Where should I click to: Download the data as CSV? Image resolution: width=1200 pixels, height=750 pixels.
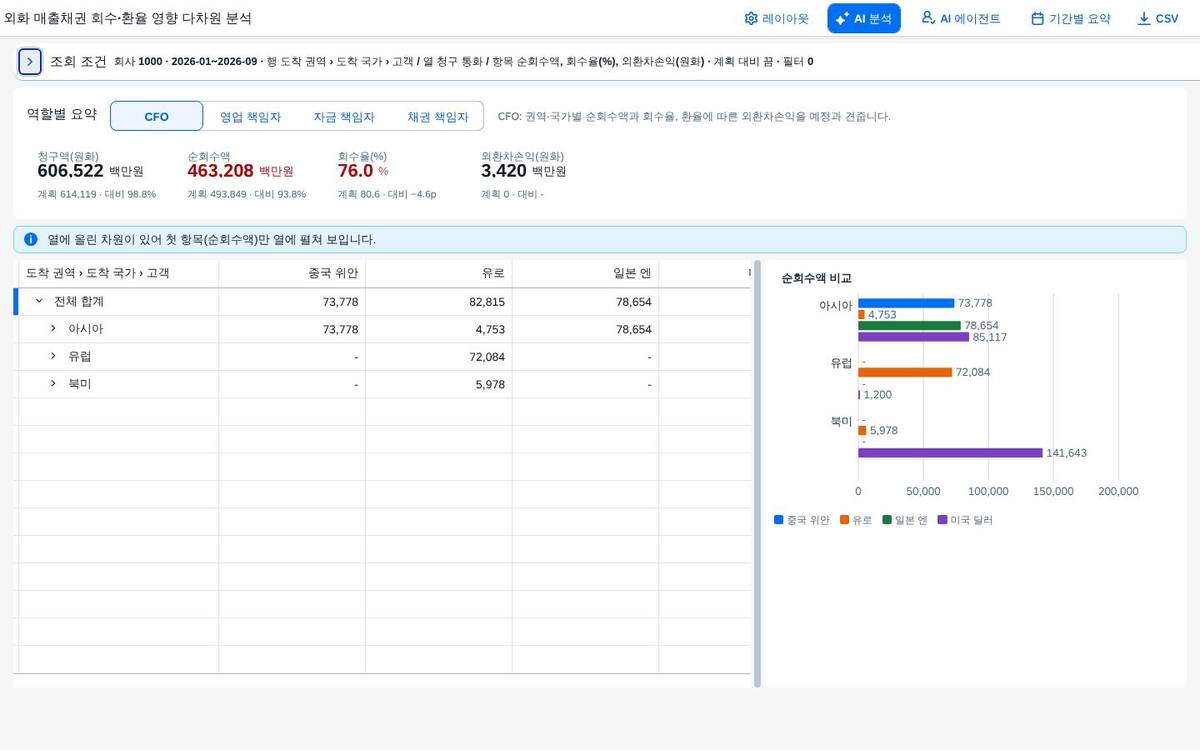click(1157, 18)
